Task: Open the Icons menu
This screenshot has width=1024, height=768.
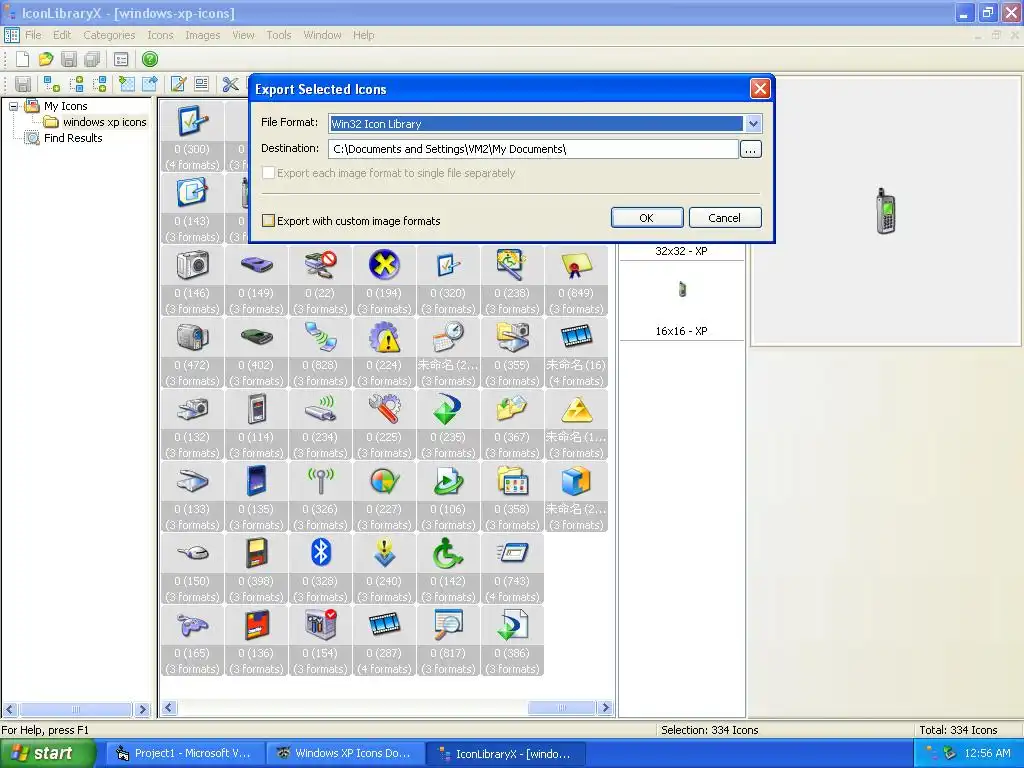Action: 160,35
